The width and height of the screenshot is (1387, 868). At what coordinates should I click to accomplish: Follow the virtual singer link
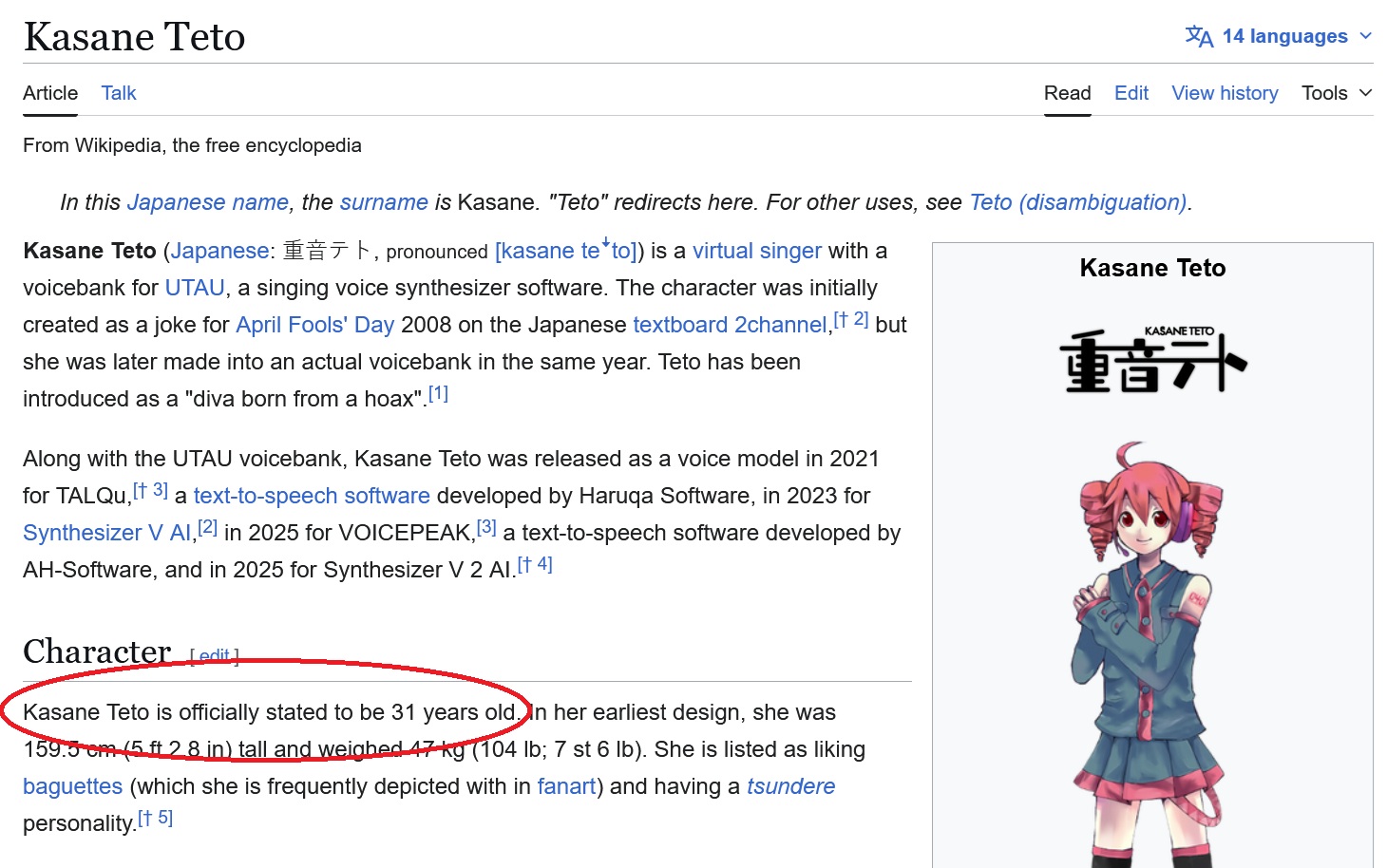click(x=757, y=251)
